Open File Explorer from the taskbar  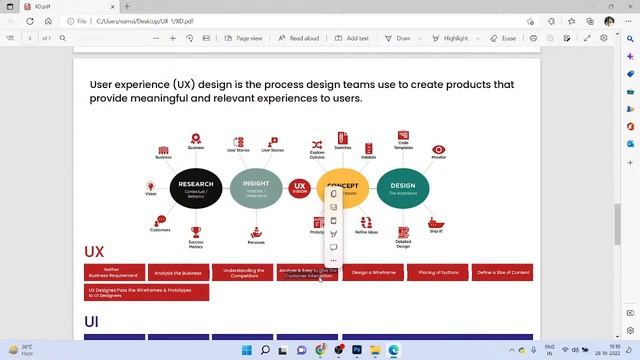[x=375, y=350]
